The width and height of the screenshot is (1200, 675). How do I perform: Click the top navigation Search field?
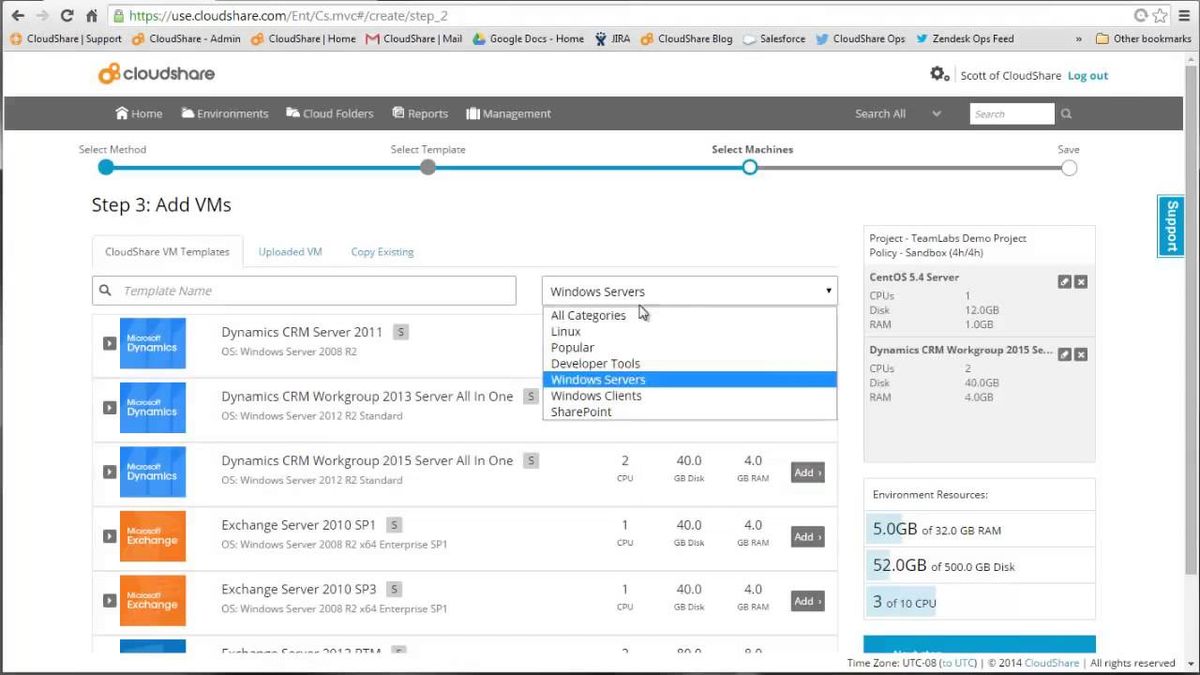click(x=1012, y=114)
